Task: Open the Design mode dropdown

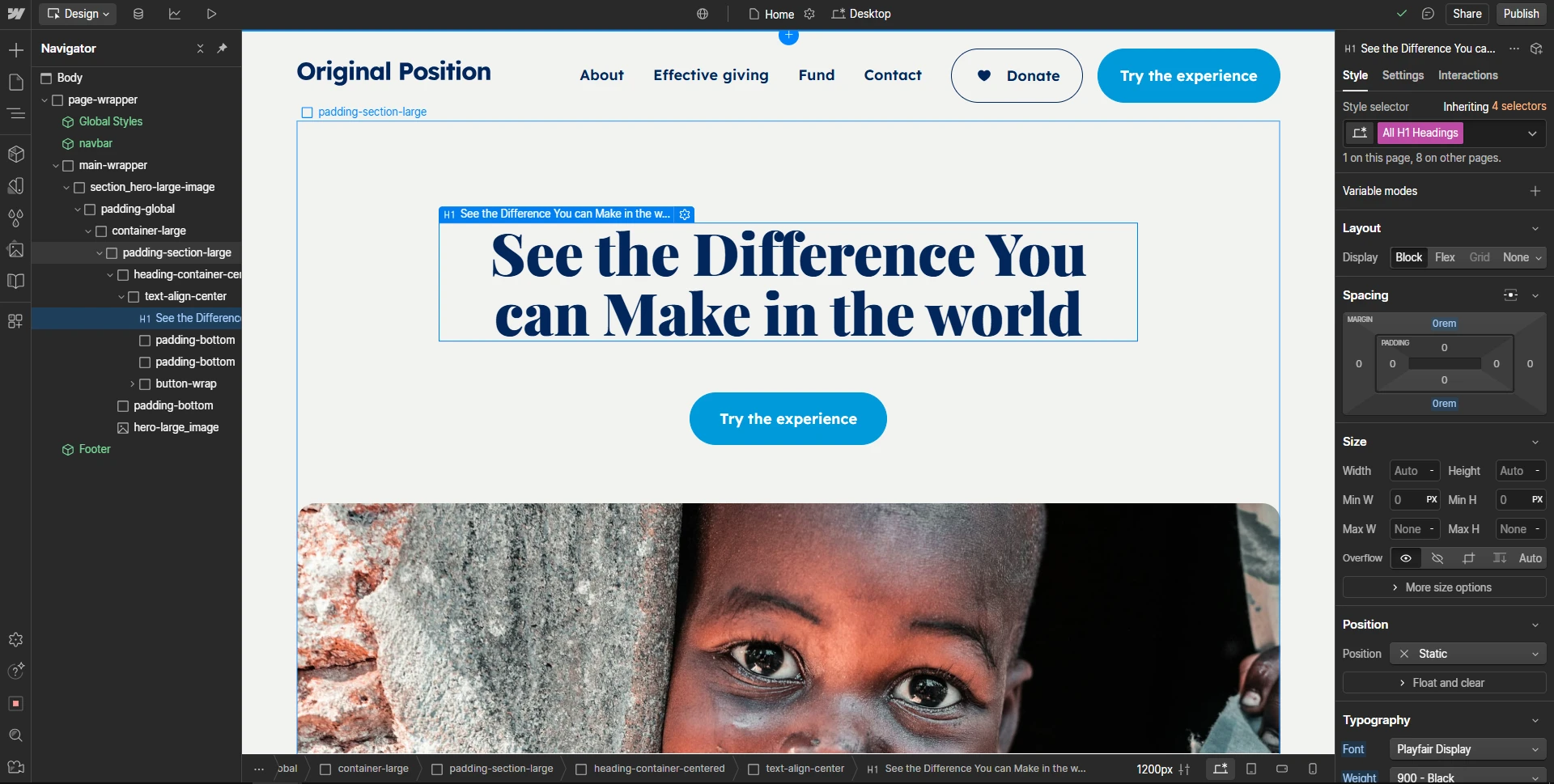Action: (78, 14)
